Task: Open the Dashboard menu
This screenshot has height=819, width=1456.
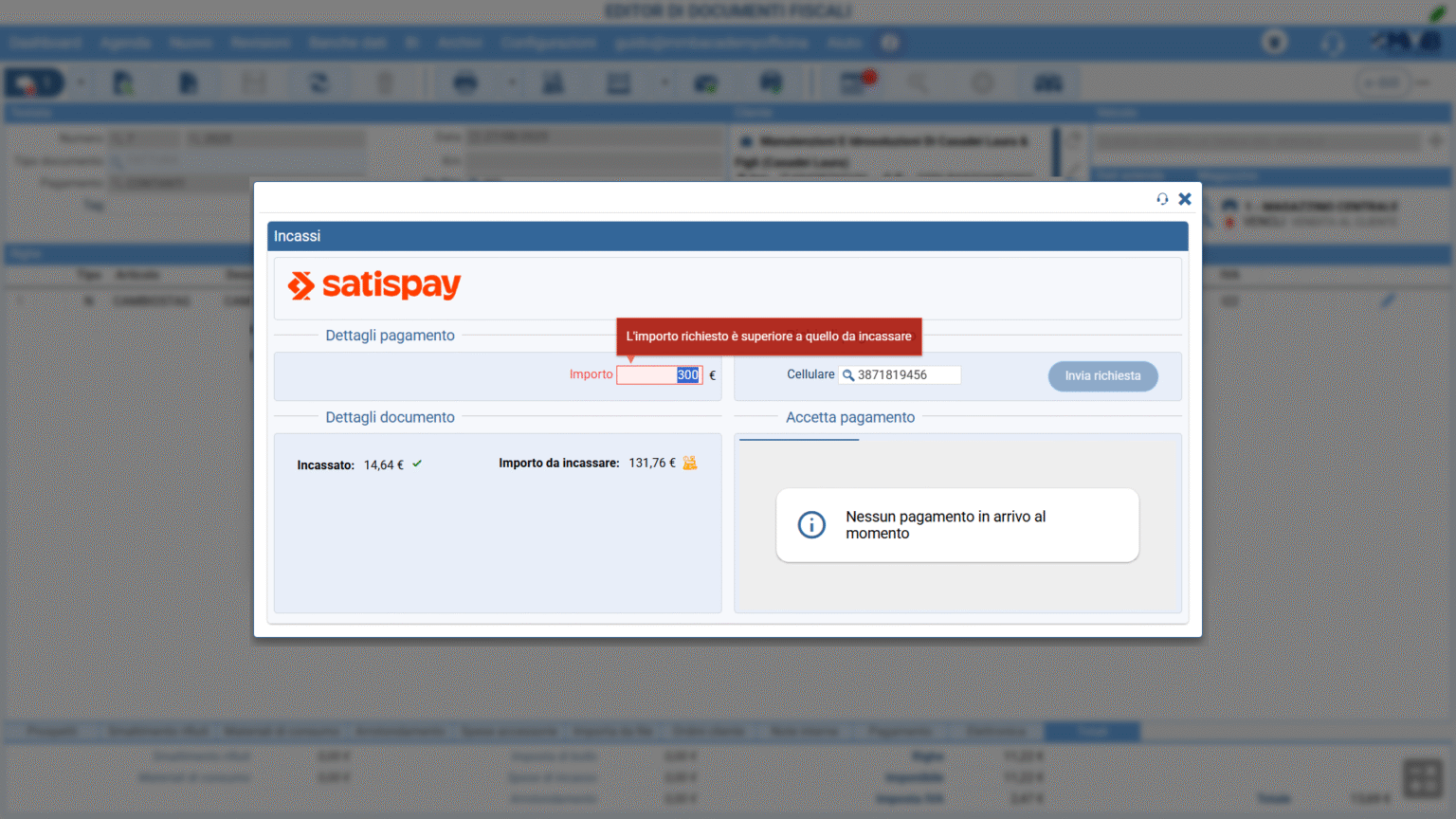Action: (45, 43)
